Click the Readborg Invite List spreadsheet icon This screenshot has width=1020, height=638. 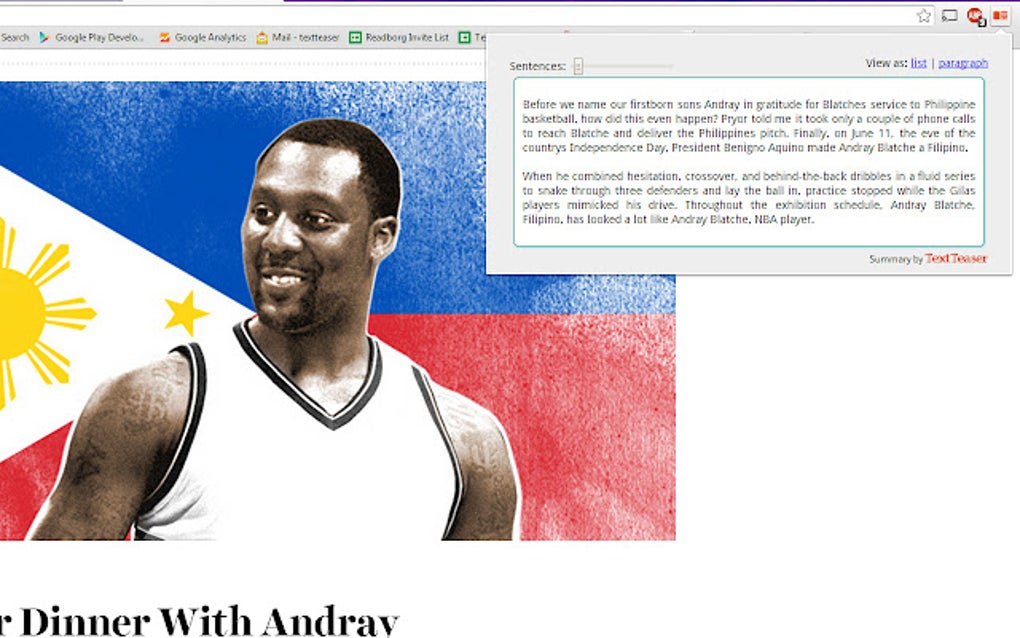tap(355, 36)
